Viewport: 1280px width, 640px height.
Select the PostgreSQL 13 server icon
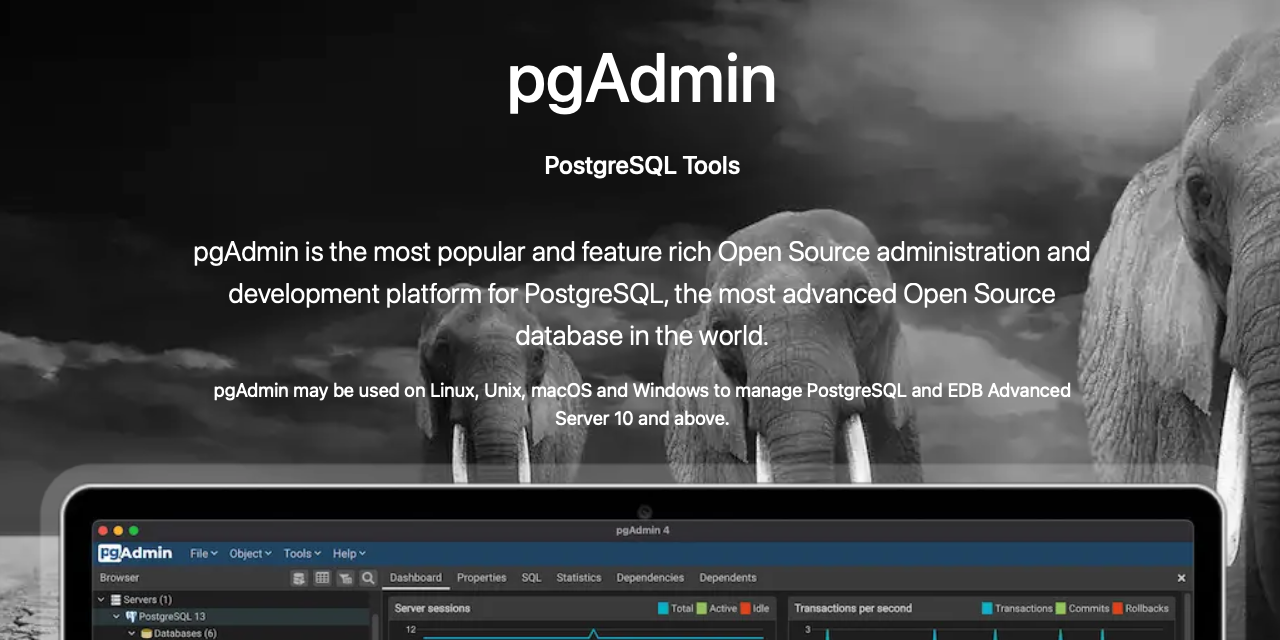[131, 616]
